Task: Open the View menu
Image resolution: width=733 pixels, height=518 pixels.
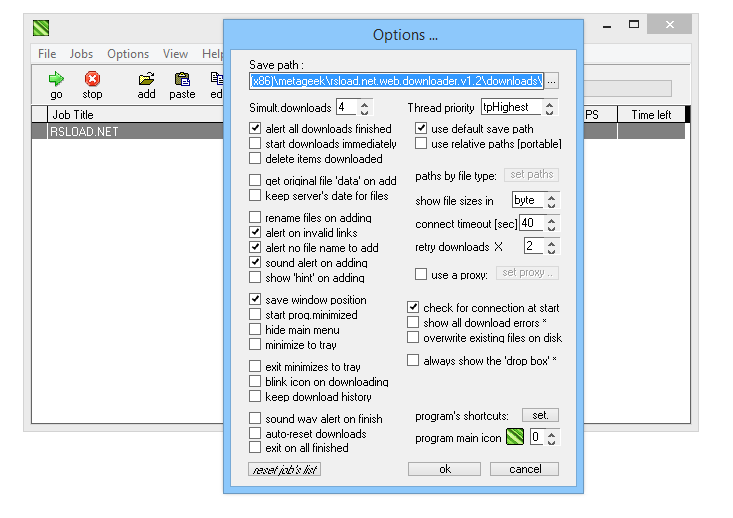Action: pos(175,54)
